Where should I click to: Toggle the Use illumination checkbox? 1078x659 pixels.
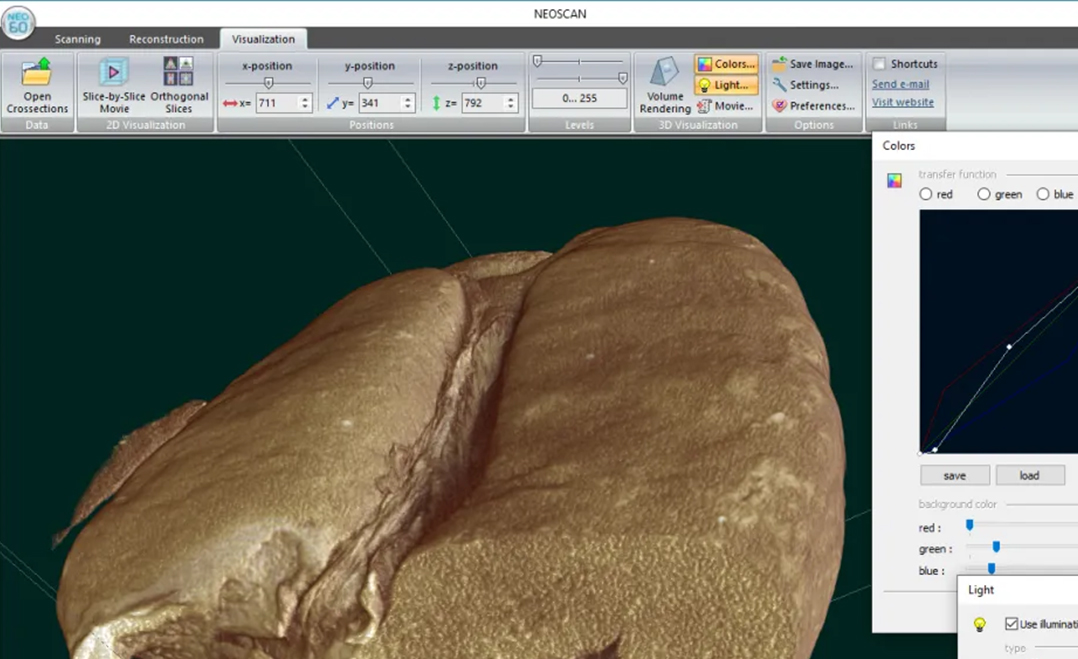[x=1011, y=624]
